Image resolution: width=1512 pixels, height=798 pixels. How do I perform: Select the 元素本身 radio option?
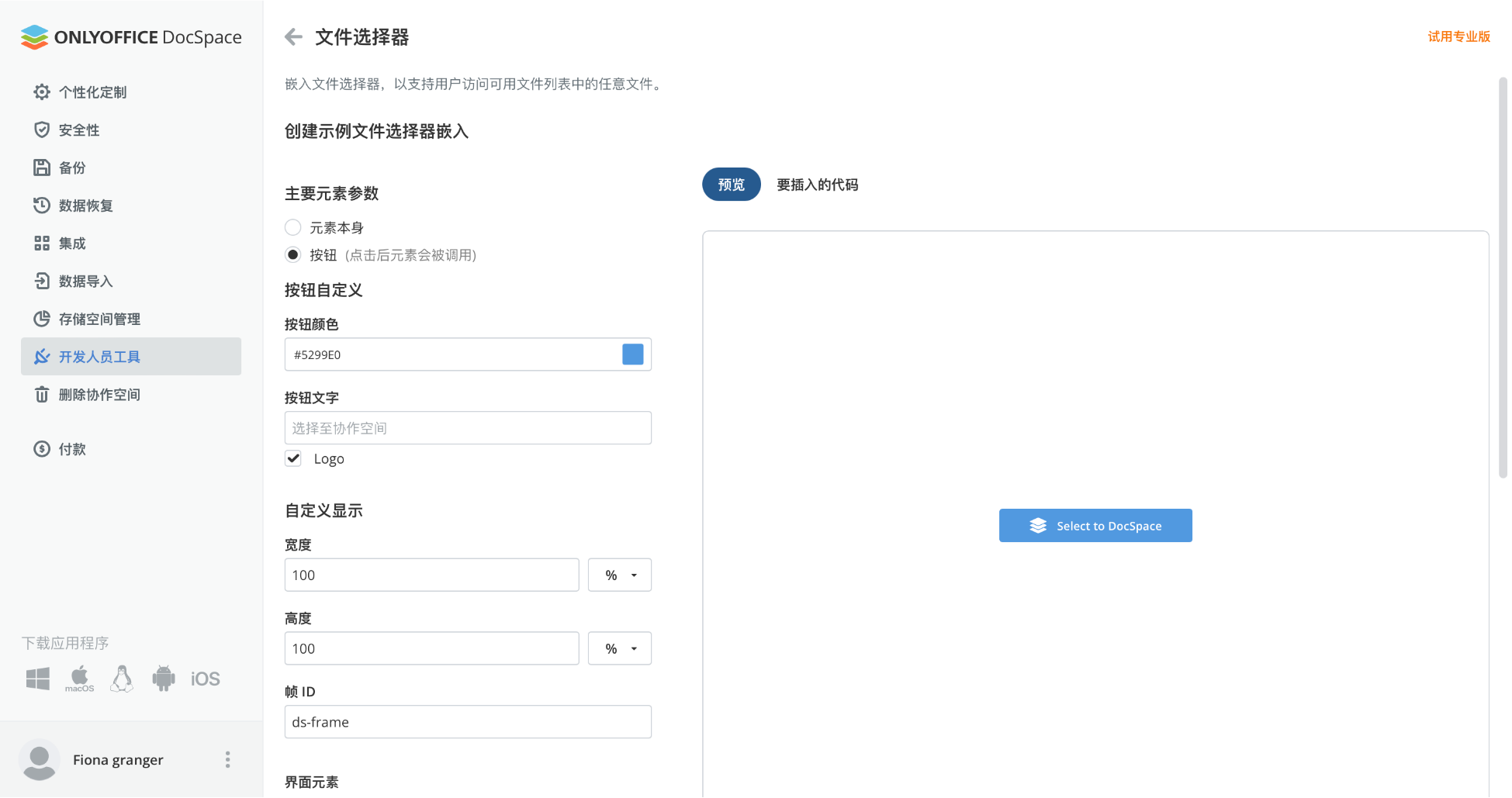(x=292, y=227)
